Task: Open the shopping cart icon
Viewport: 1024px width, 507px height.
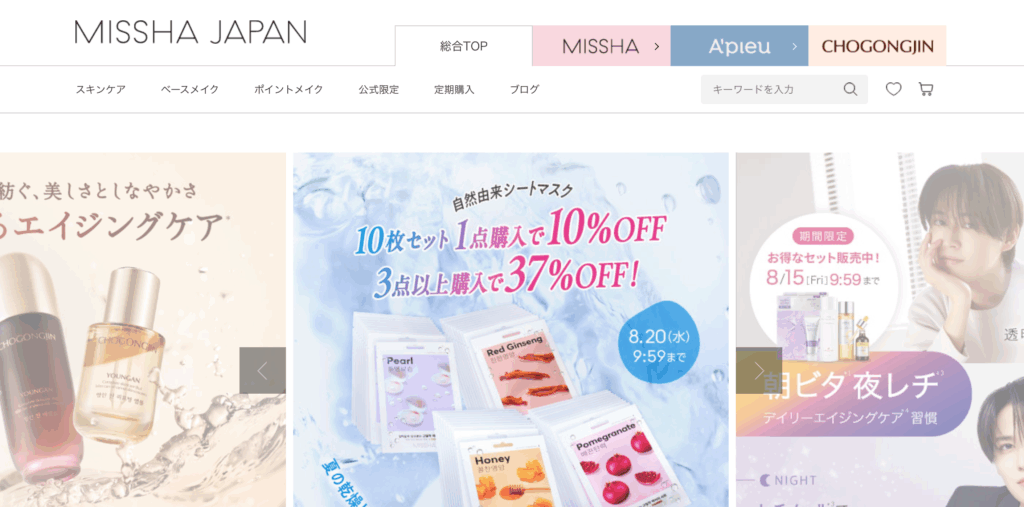Action: click(925, 89)
